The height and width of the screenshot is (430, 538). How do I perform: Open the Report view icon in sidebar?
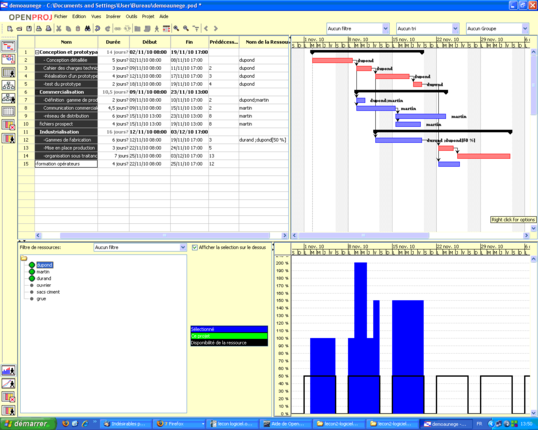point(9,112)
